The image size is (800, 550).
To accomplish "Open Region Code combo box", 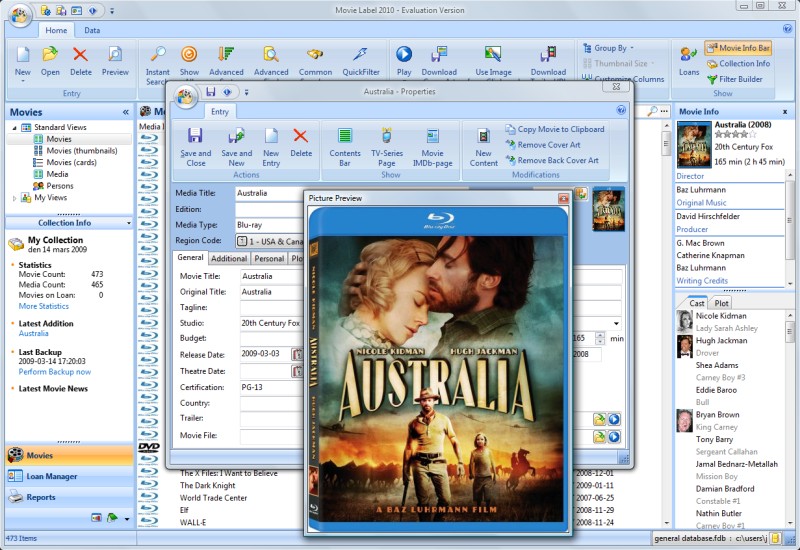I will (x=269, y=241).
